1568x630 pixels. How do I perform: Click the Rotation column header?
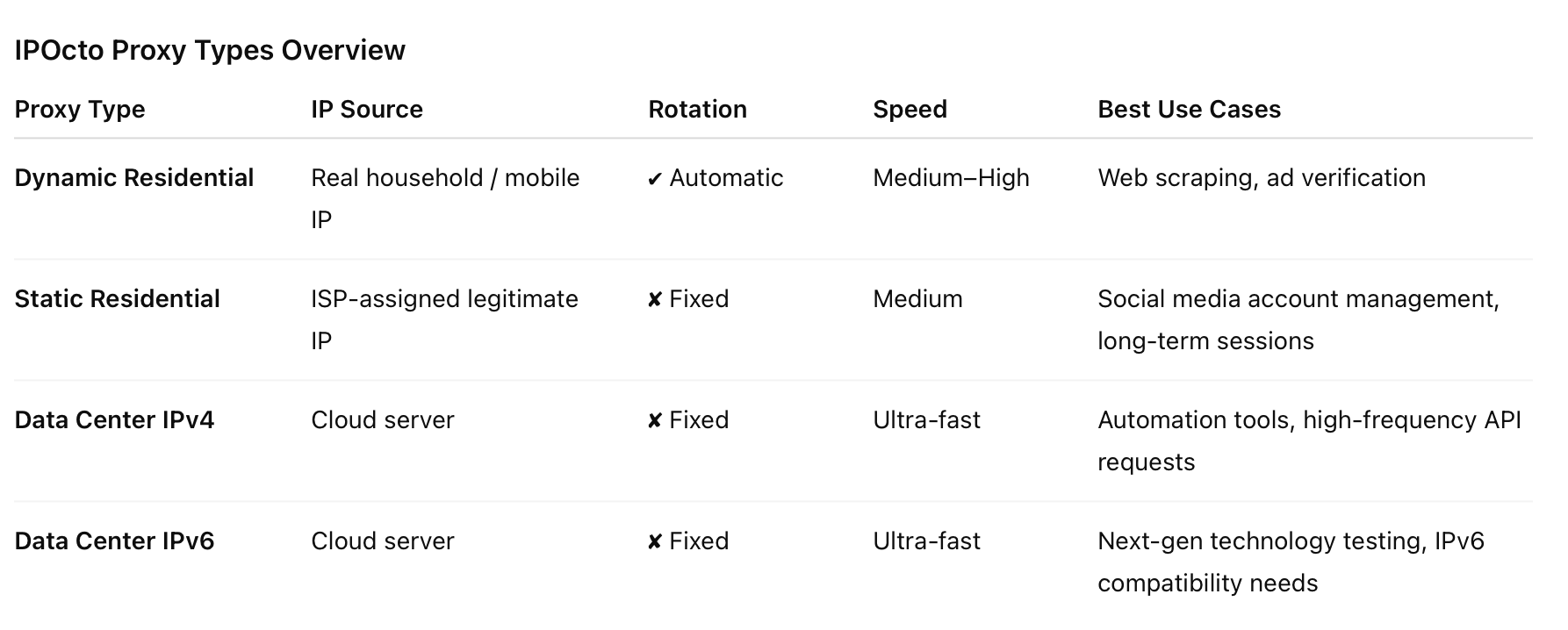click(x=697, y=110)
